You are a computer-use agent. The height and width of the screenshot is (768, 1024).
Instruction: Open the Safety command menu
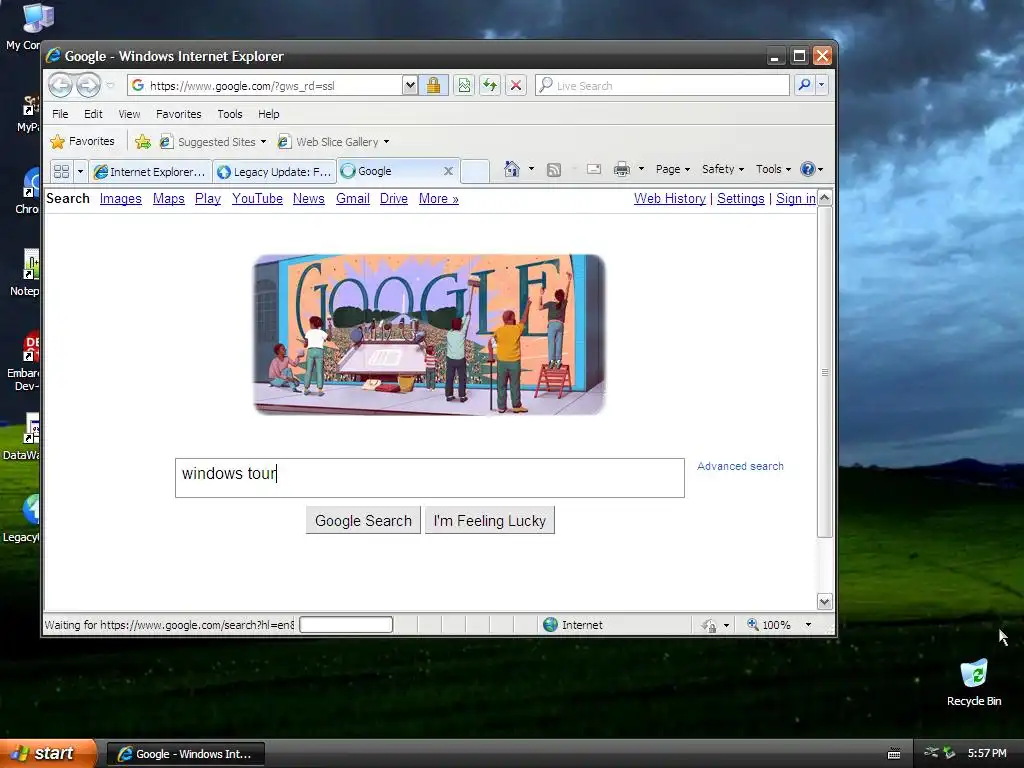pos(723,169)
